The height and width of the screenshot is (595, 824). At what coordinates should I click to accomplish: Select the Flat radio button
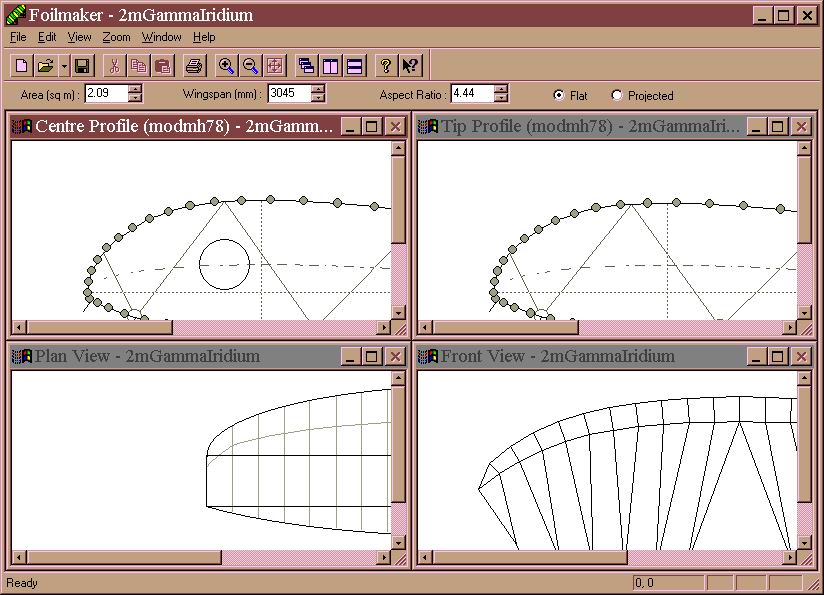pos(559,95)
